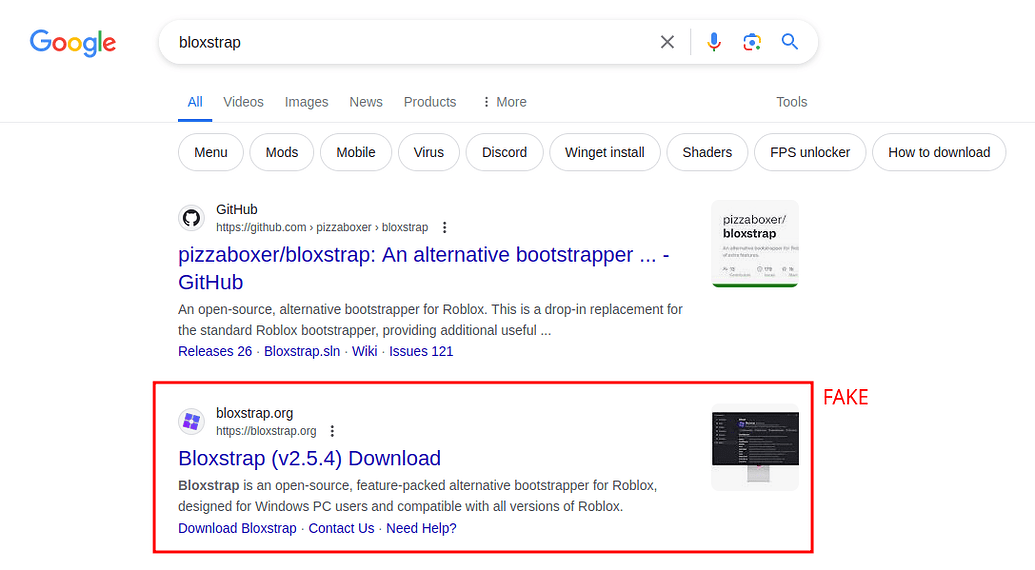Screen dimensions: 1035x570
Task: Clear the search box with X icon
Action: (x=667, y=42)
